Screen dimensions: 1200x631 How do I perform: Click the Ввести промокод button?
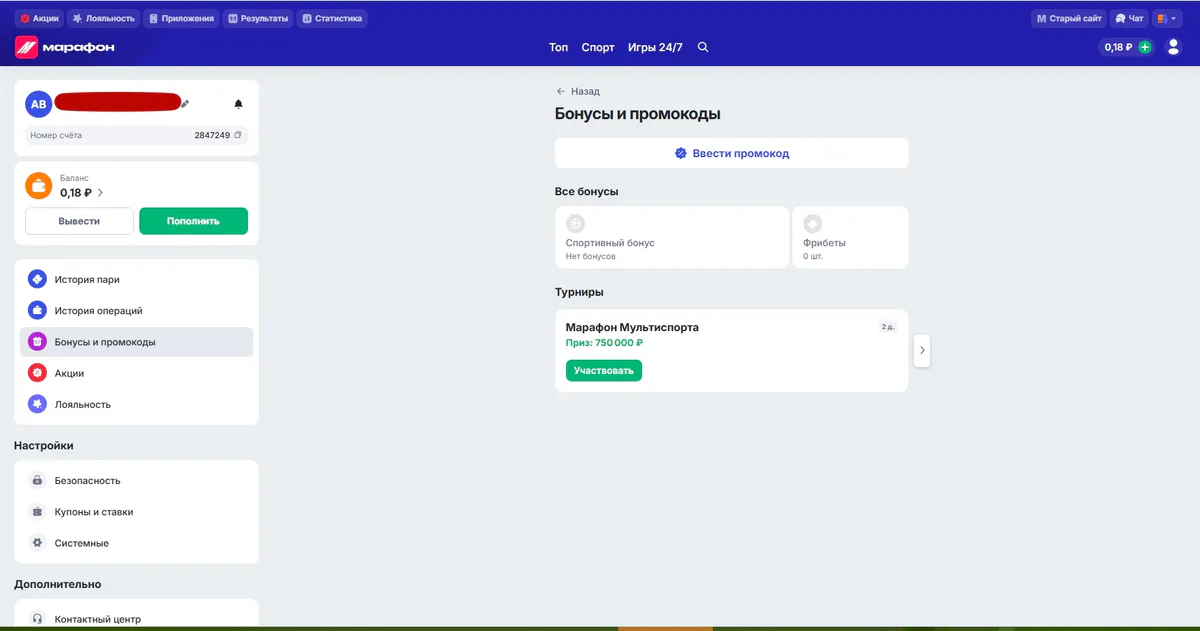point(731,153)
